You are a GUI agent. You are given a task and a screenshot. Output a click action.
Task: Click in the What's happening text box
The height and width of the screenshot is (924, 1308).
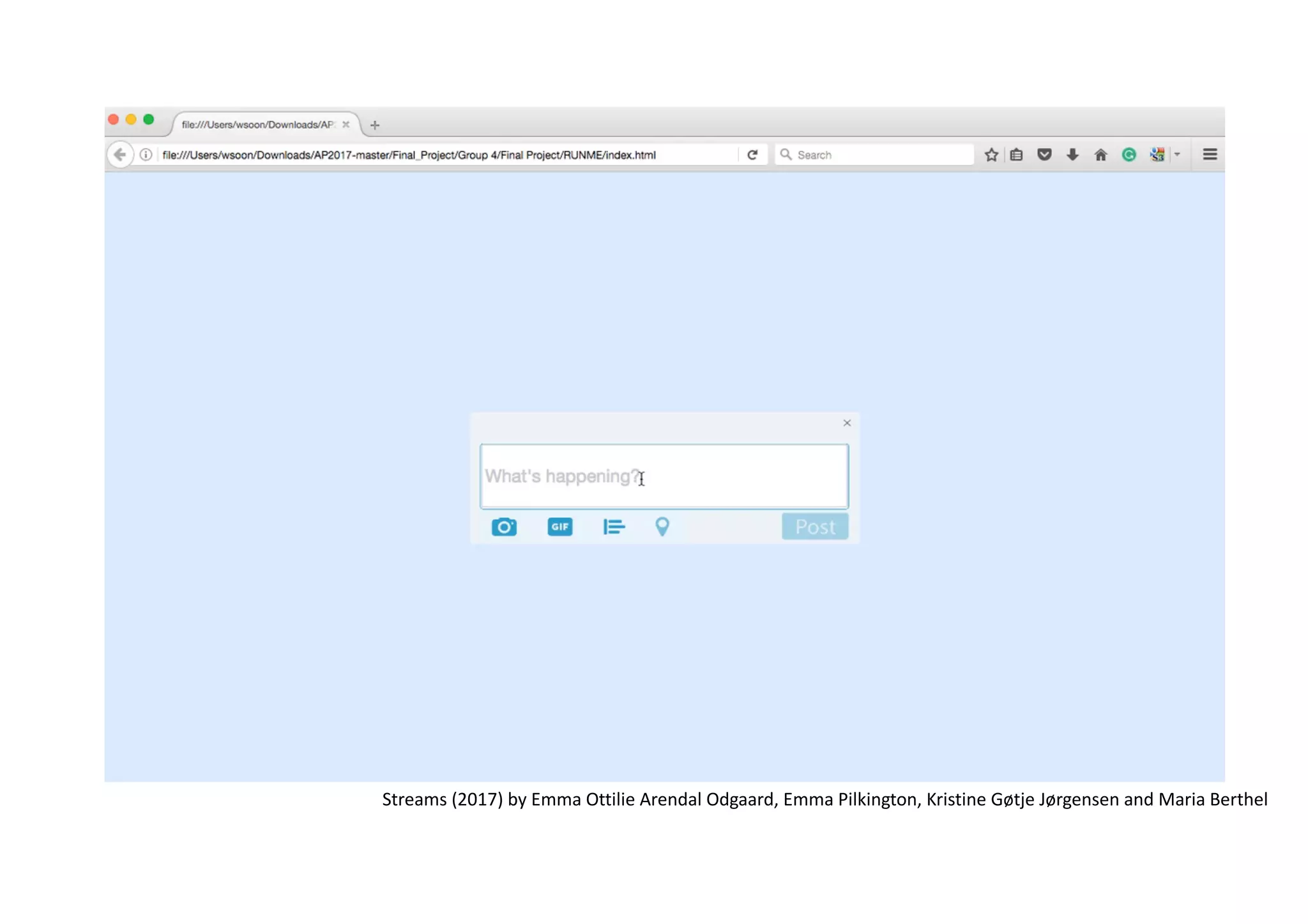[664, 476]
